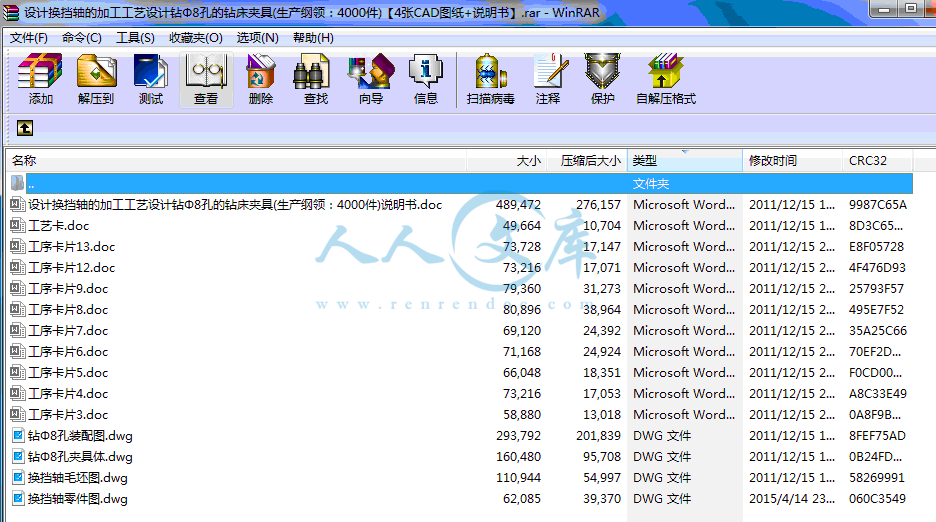Maximize the WinRAR window

tap(910, 8)
